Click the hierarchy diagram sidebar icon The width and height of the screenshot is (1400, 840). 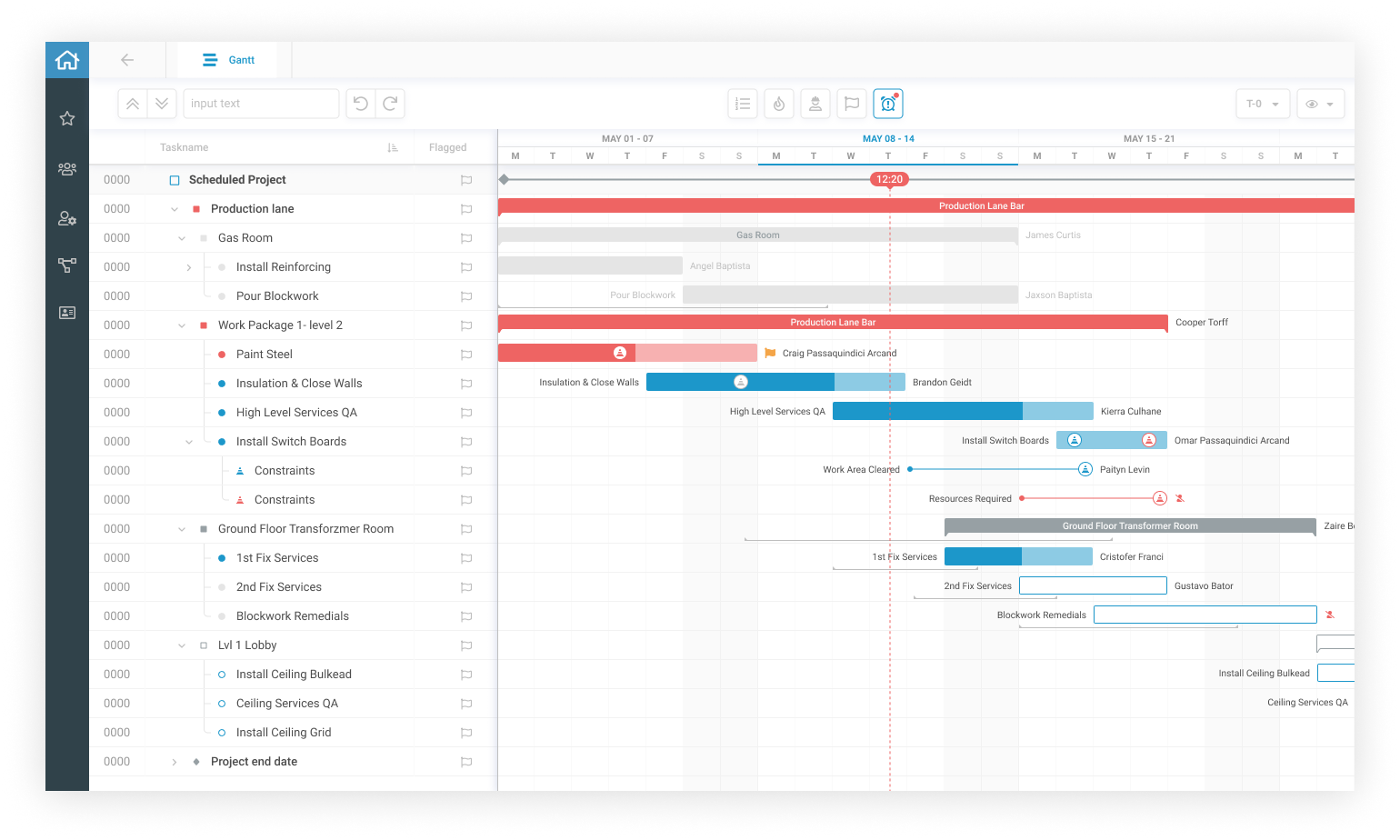67,265
